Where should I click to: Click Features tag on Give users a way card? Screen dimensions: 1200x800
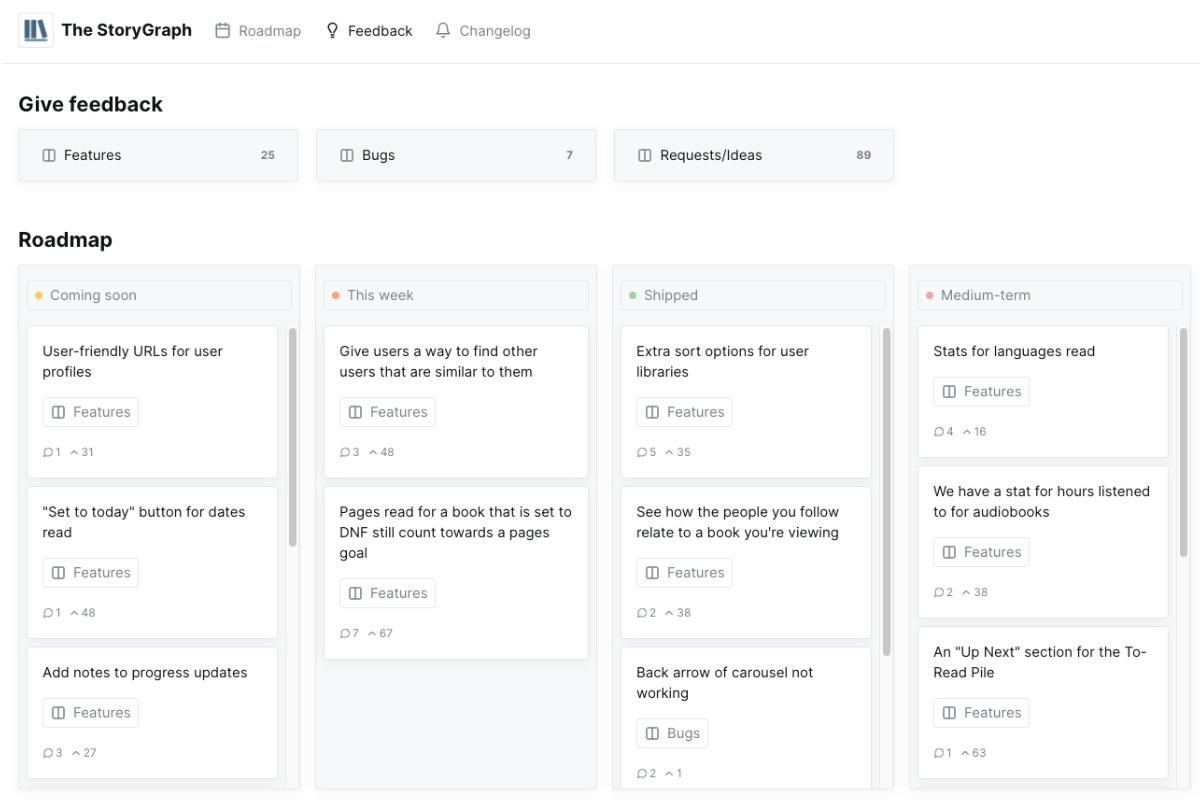(x=387, y=412)
